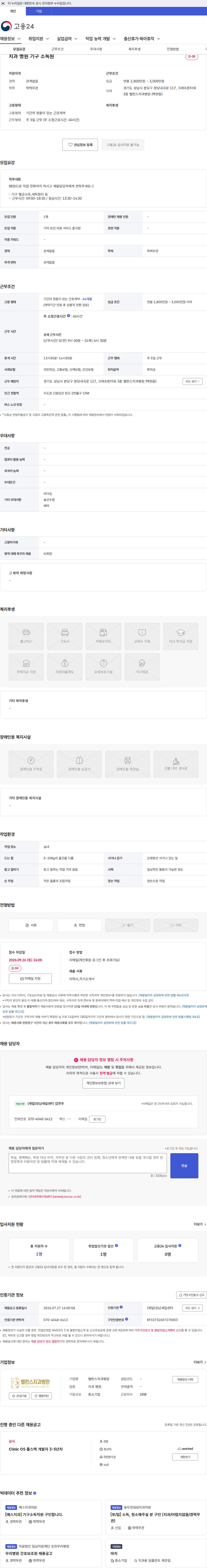Switch to the 기업 tab
This screenshot has height=1568, width=207.
pyautogui.click(x=38, y=11)
